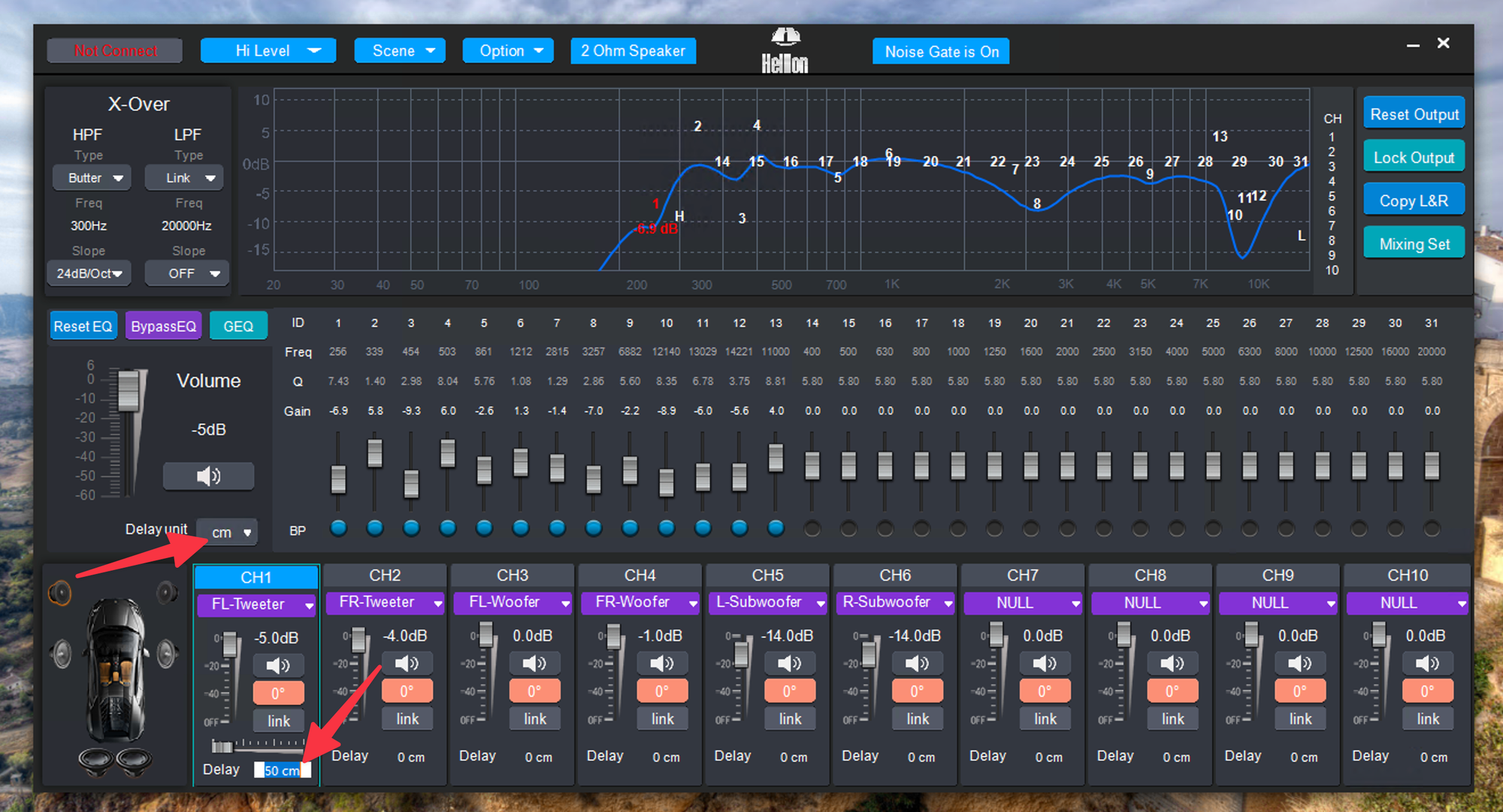
Task: Open the Delay unit cm dropdown
Action: [x=228, y=533]
